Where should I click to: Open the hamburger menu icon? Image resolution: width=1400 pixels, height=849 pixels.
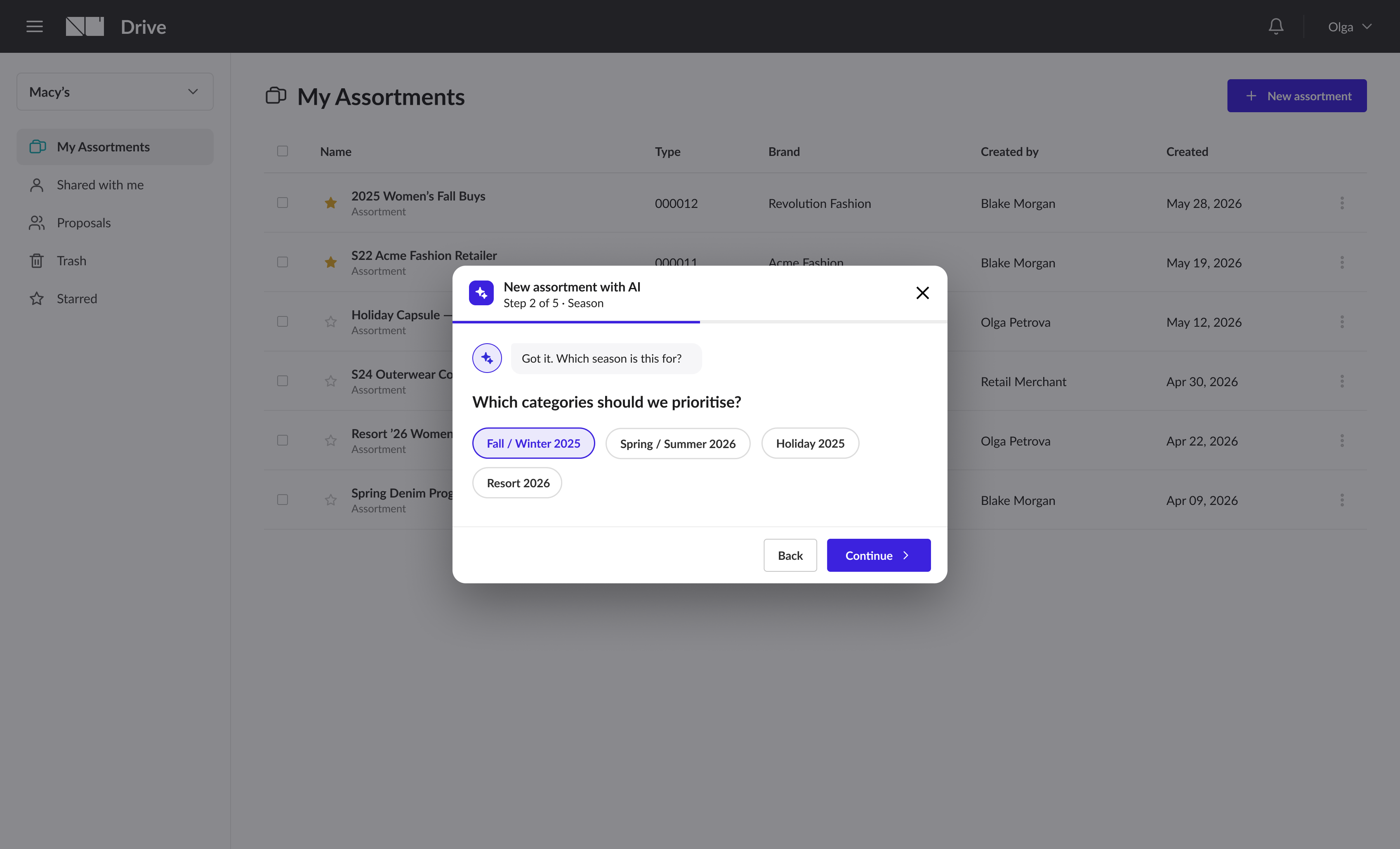click(x=35, y=27)
